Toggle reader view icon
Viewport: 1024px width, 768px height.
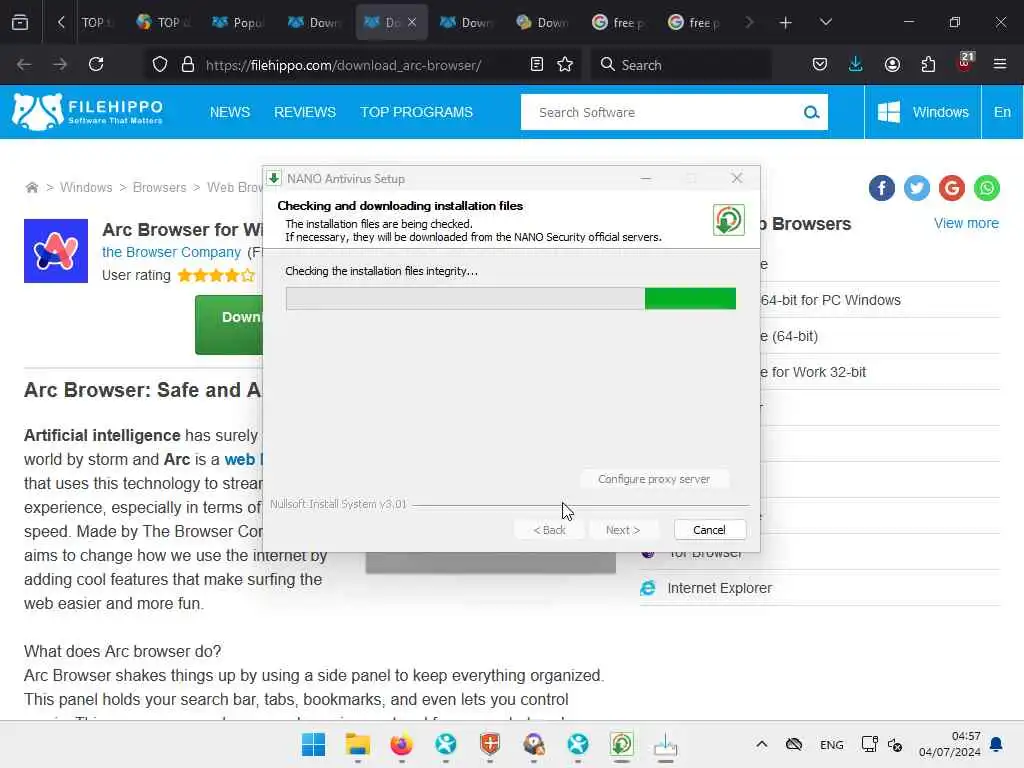tap(537, 64)
